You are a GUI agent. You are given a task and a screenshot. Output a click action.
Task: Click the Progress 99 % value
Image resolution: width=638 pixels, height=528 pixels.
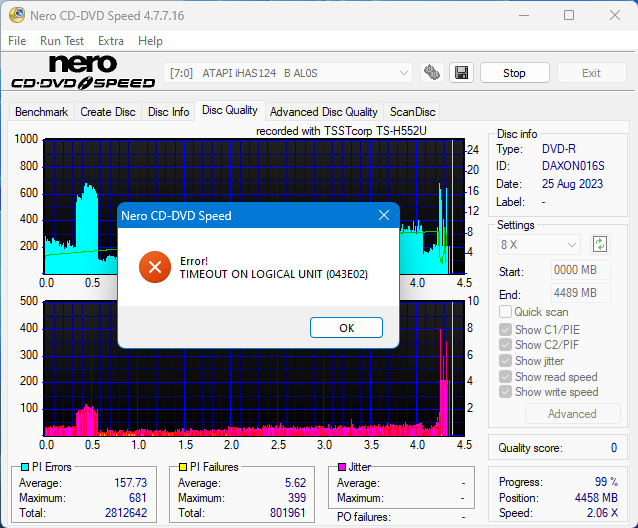pos(606,482)
